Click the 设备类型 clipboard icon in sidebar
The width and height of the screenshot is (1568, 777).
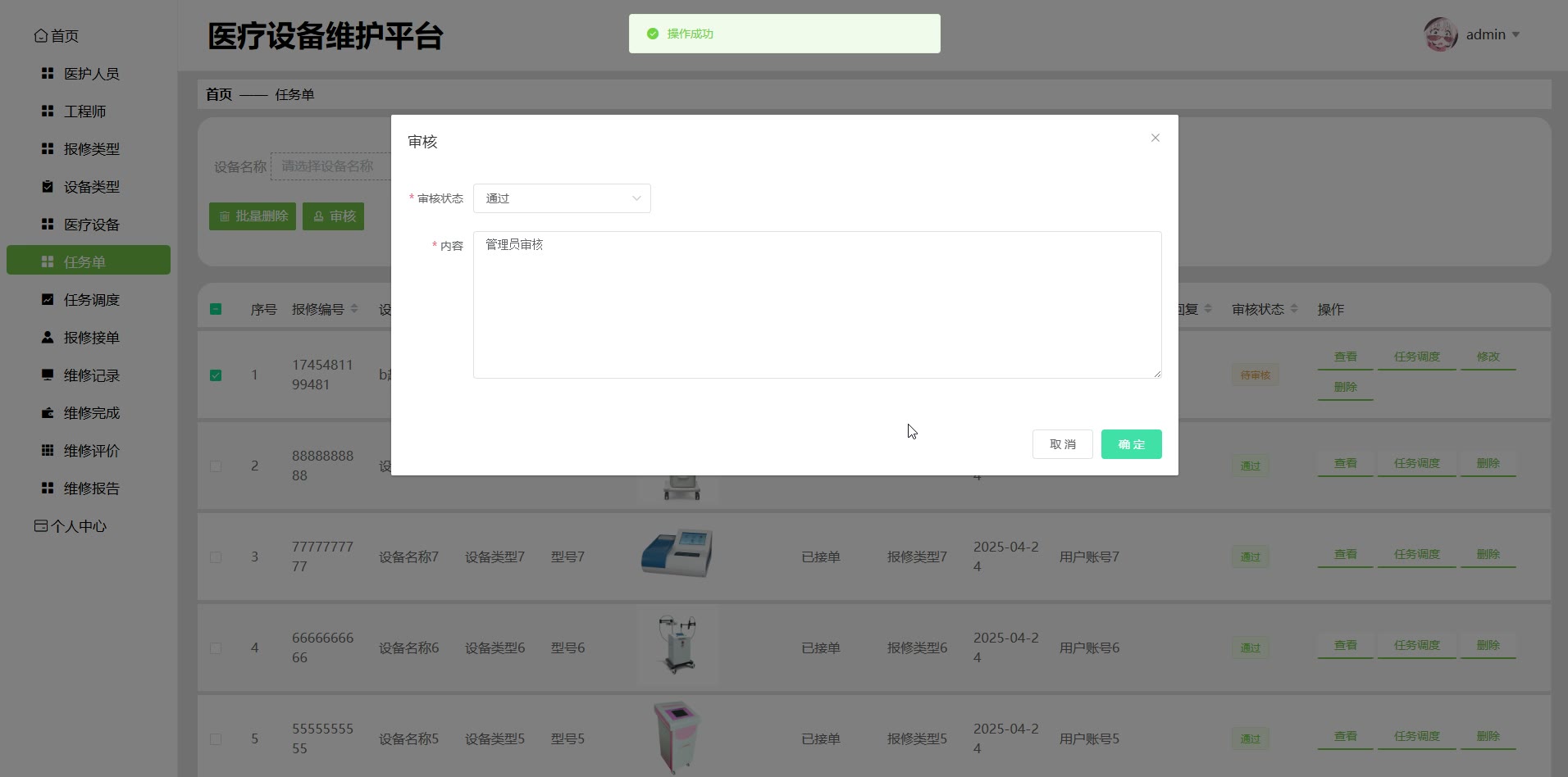[x=48, y=187]
